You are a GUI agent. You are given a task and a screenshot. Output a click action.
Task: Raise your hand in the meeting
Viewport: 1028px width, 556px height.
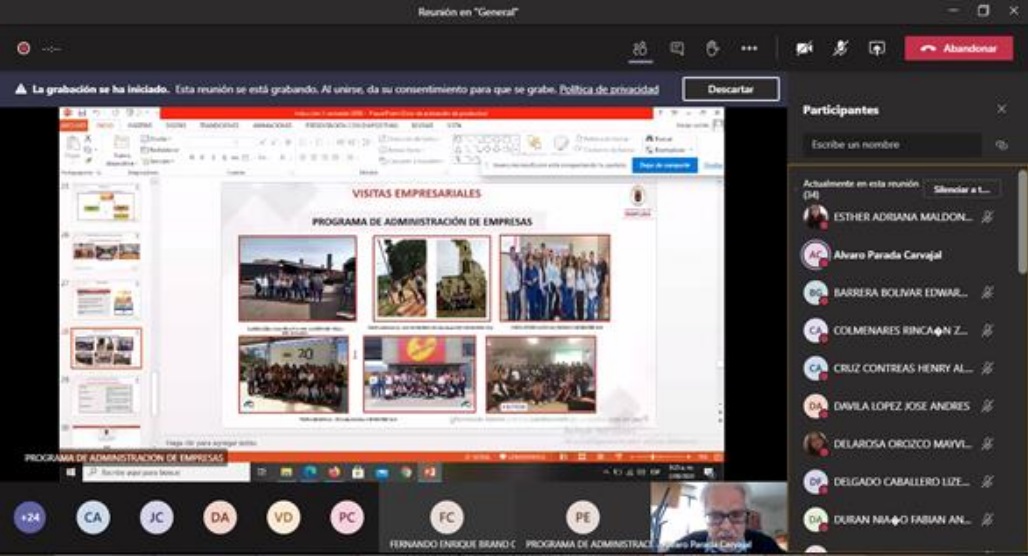coord(712,48)
